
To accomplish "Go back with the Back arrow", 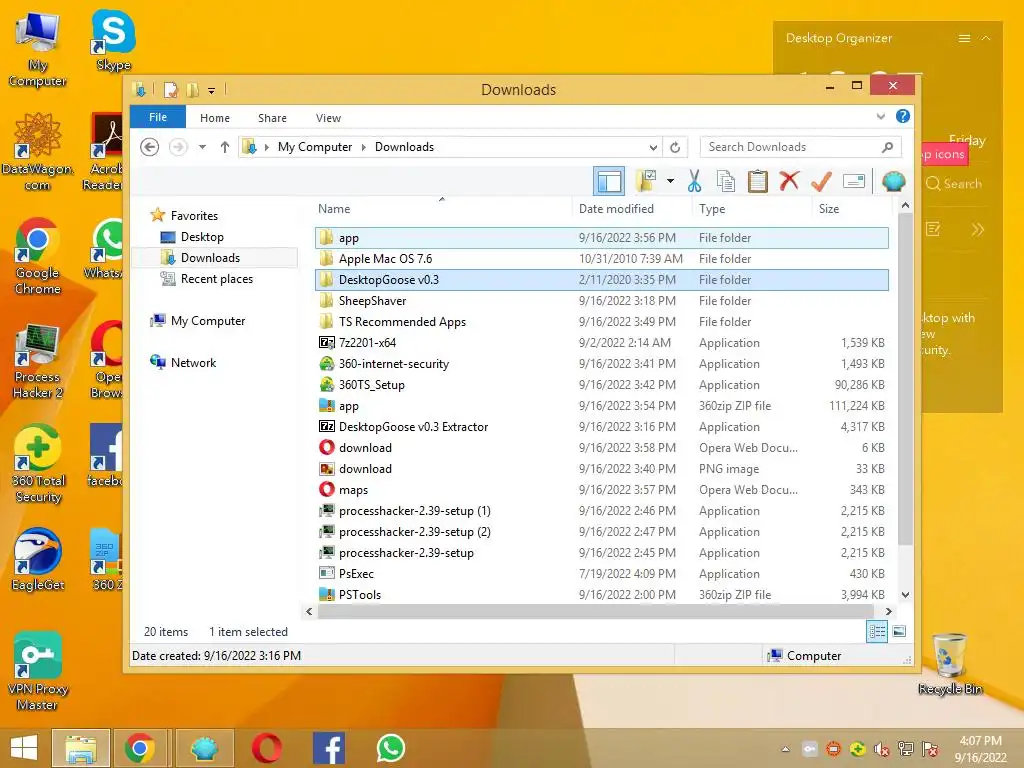I will 150,147.
